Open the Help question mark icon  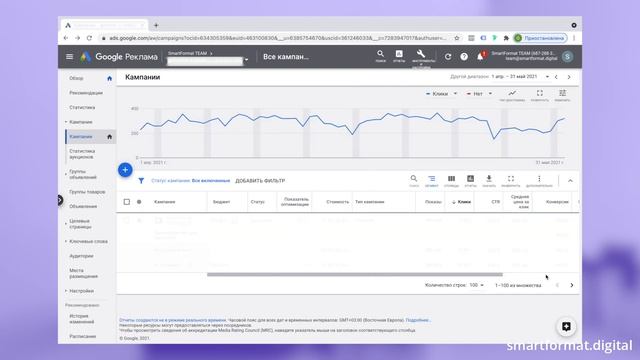pos(464,57)
